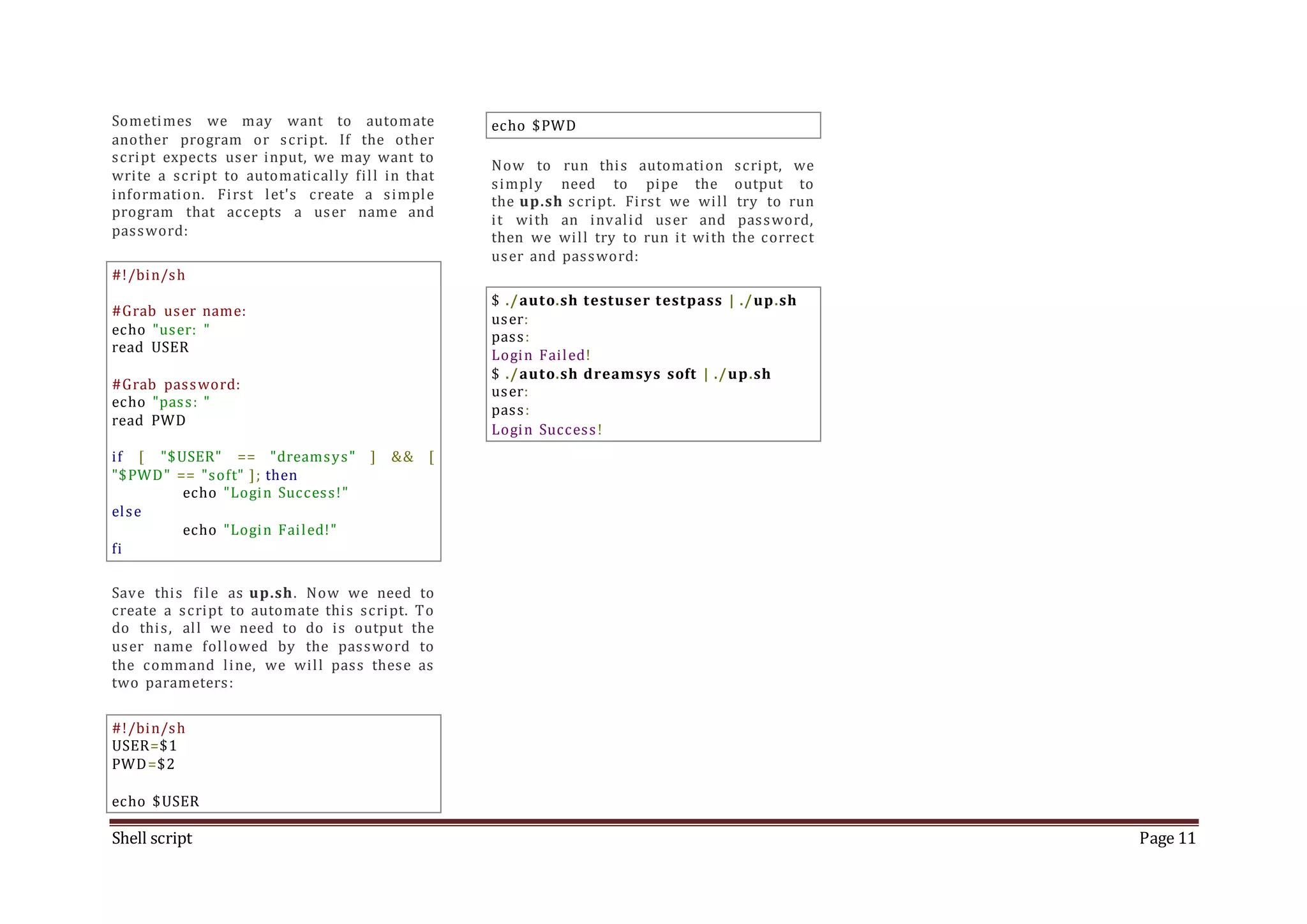Click the '#Grab user name:' comment
The image size is (1307, 924).
pyautogui.click(x=179, y=311)
